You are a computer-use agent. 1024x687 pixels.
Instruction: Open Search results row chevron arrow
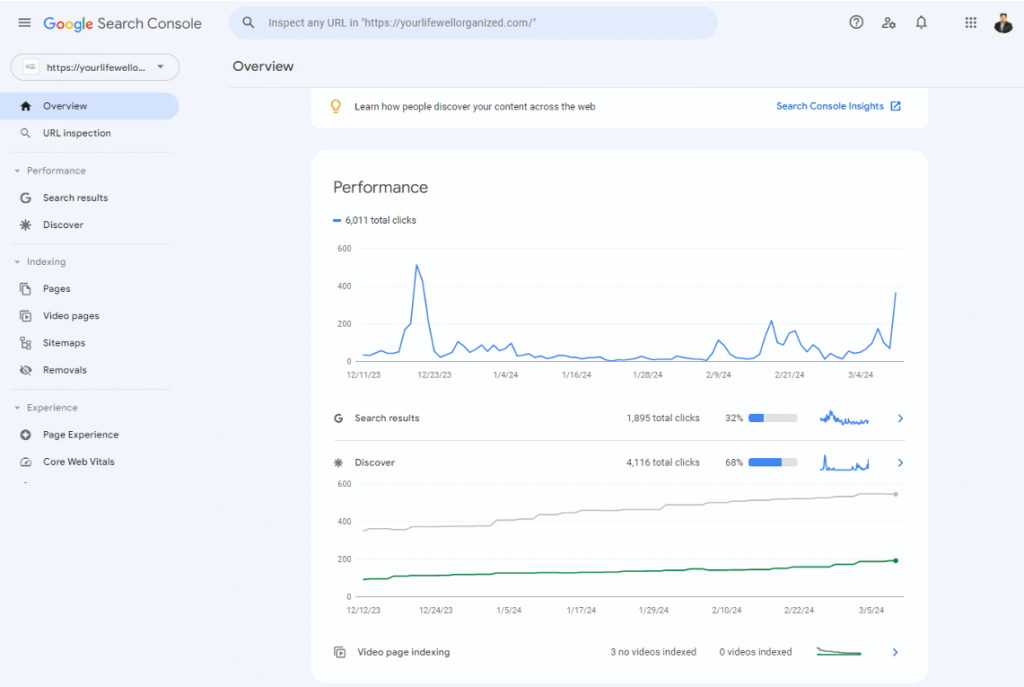pos(900,418)
